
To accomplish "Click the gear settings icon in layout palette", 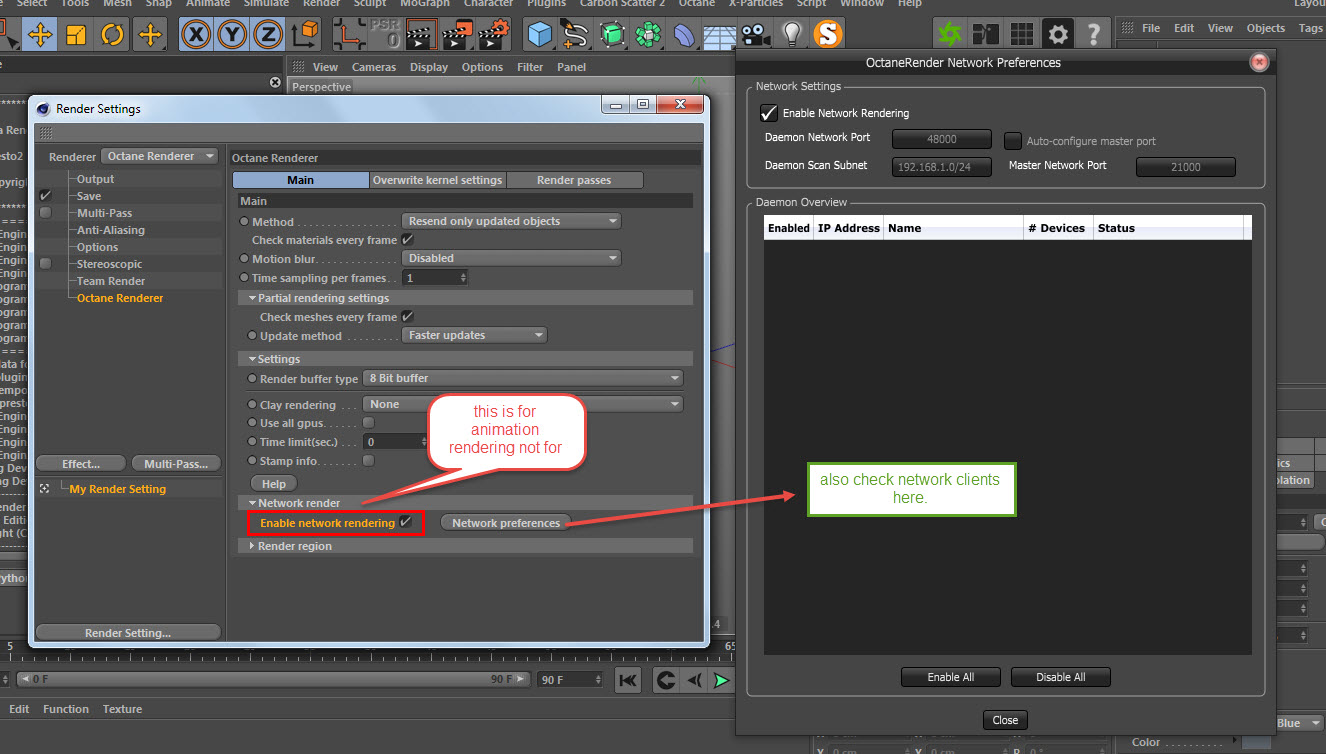I will [1058, 35].
